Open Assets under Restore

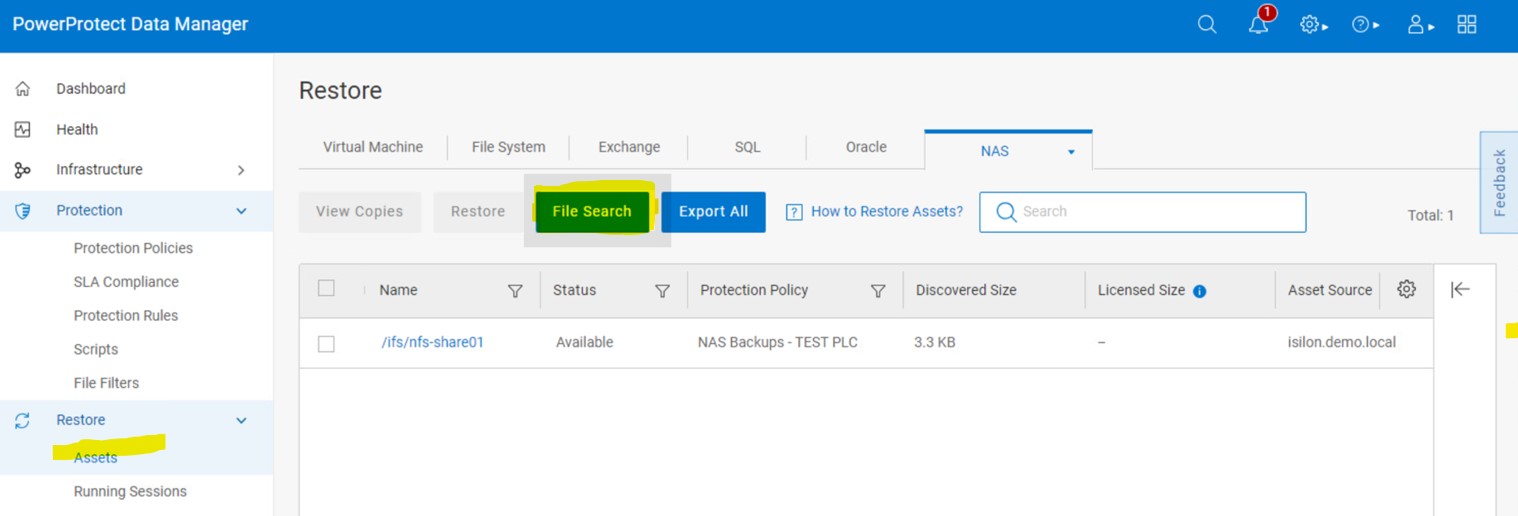(x=96, y=457)
